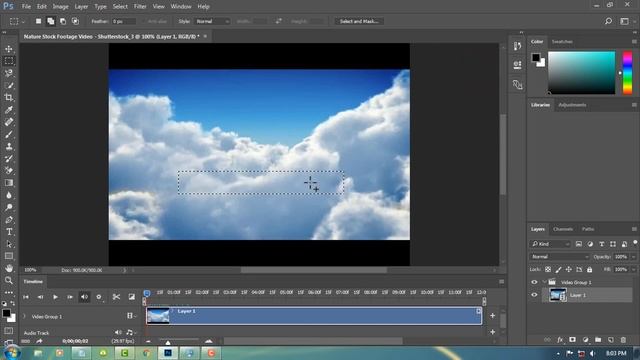Select the Hand tool
Screen dimensions: 640x360
(x=9, y=268)
